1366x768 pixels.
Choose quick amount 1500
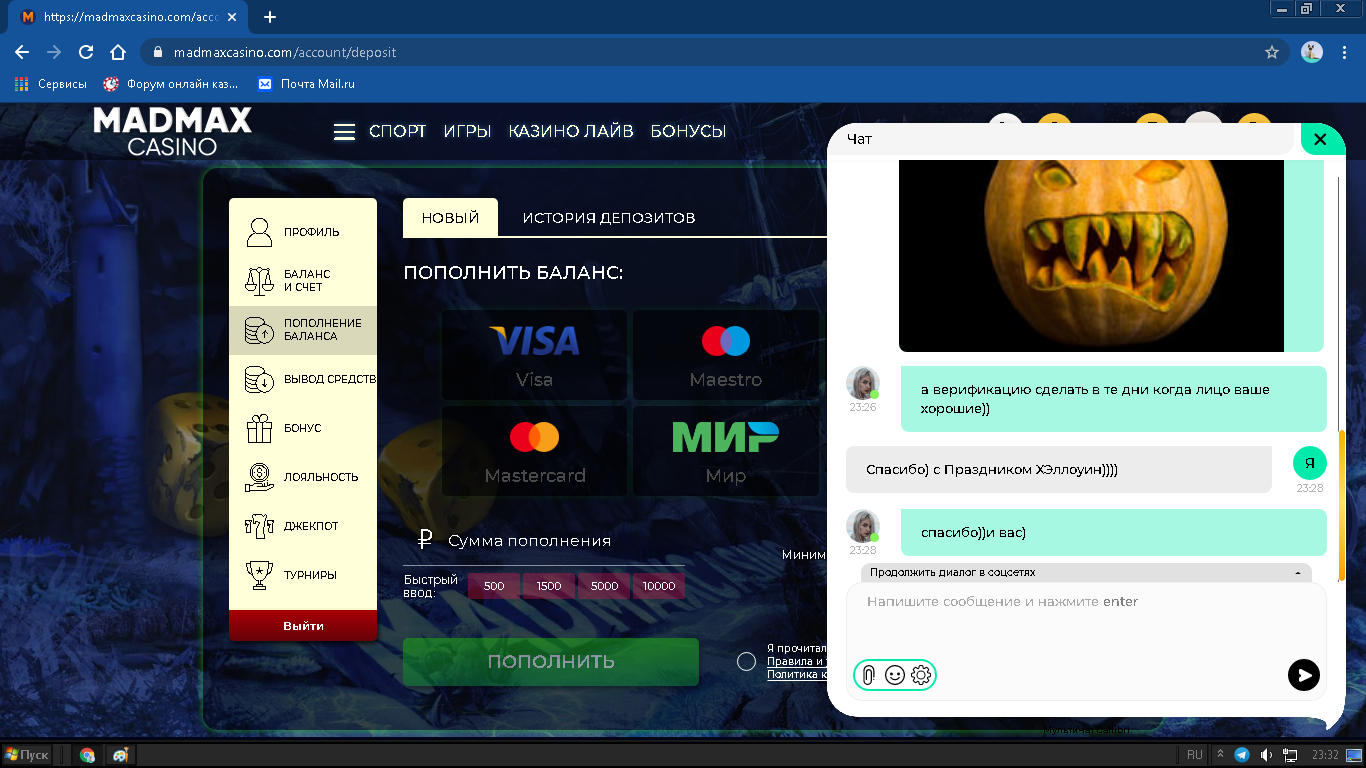549,586
